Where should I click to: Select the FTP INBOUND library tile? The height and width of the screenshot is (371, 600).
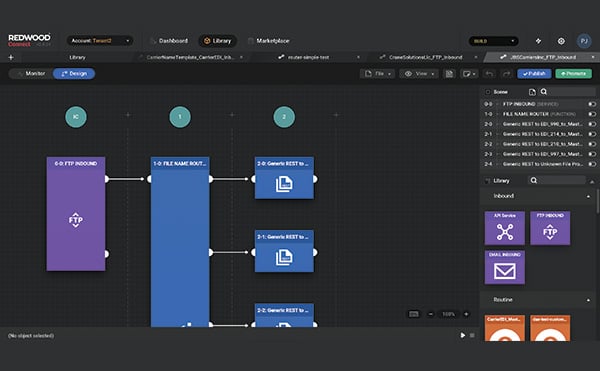point(550,228)
